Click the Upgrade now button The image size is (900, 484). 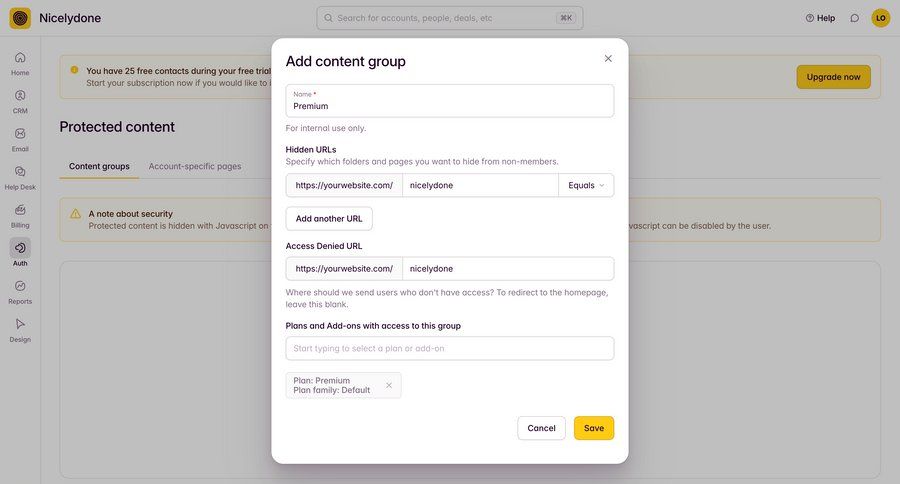coord(833,77)
